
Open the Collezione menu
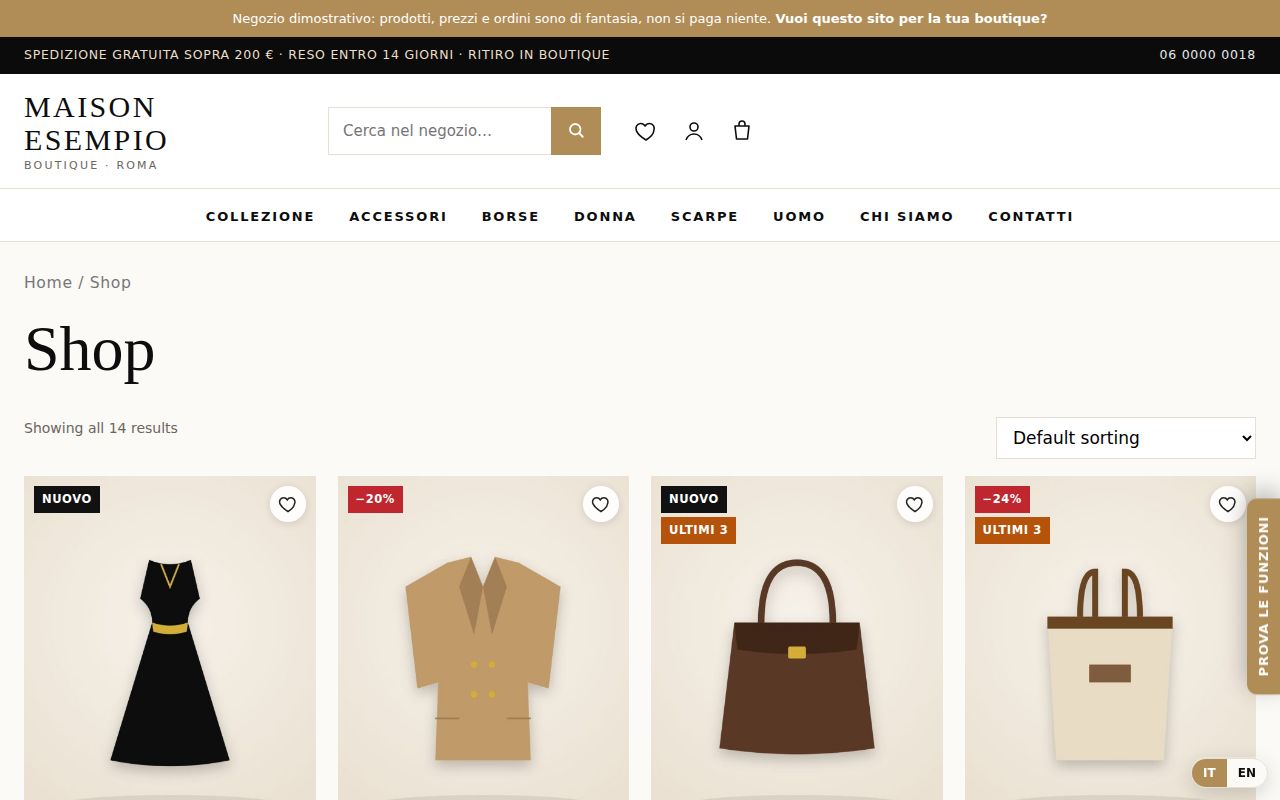260,216
